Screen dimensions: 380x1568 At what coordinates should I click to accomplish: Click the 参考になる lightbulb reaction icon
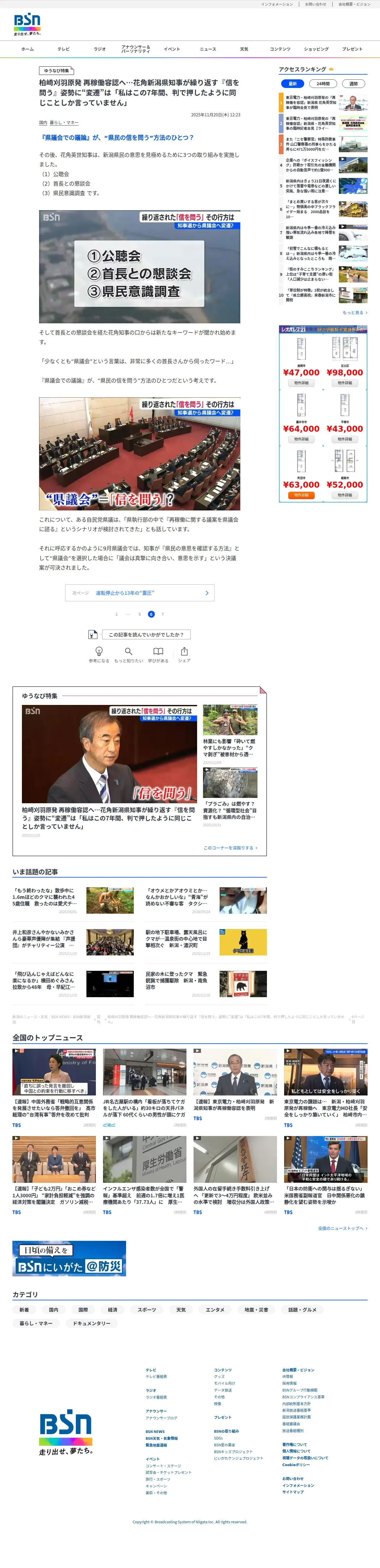[x=99, y=651]
